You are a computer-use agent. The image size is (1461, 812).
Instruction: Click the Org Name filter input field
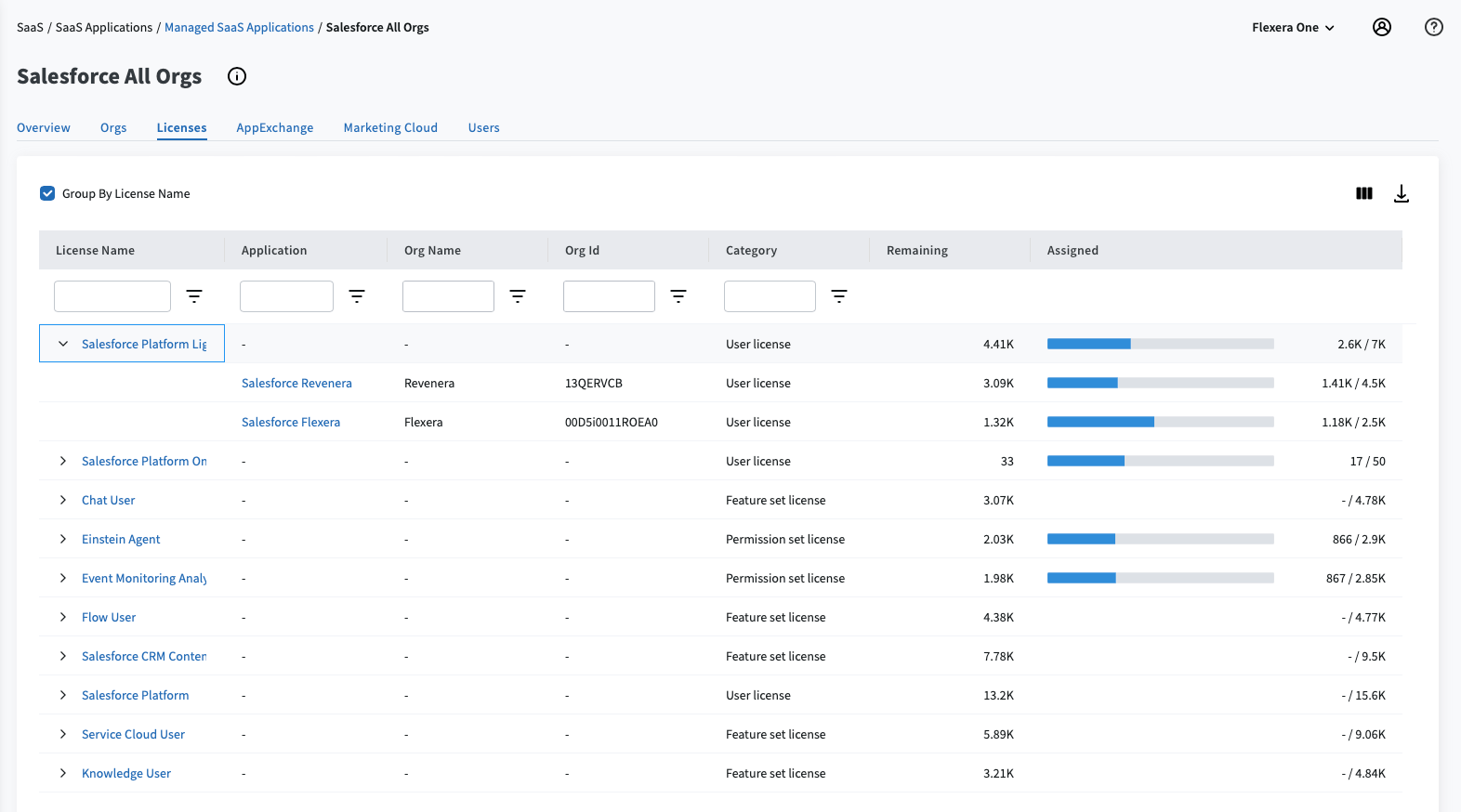(448, 296)
